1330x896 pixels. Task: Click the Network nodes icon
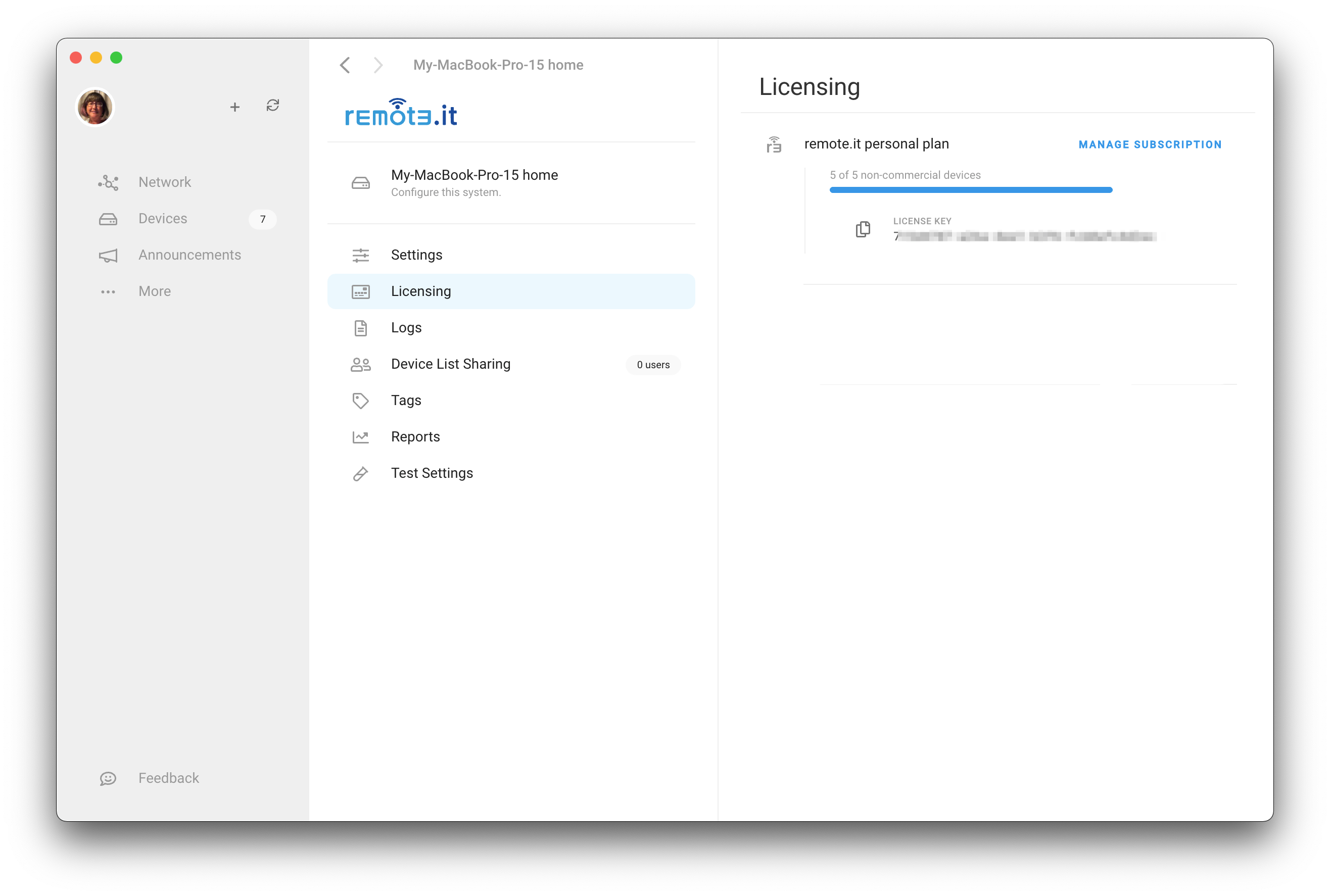coord(108,182)
